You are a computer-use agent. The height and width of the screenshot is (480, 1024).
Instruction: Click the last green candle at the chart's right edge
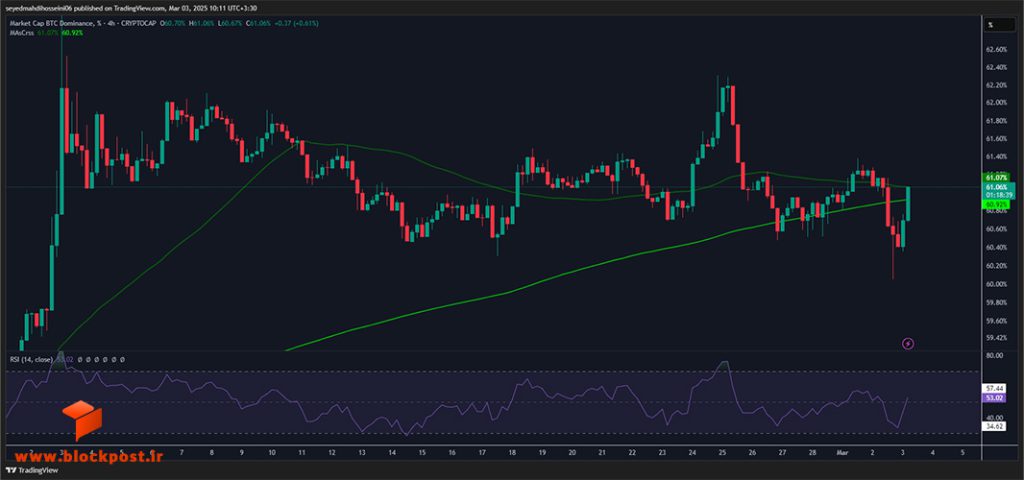tap(908, 204)
